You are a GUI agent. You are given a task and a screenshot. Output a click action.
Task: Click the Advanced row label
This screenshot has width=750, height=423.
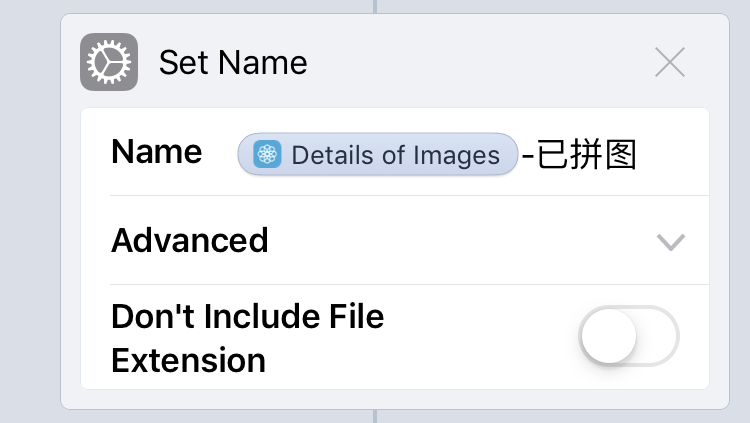pos(190,241)
